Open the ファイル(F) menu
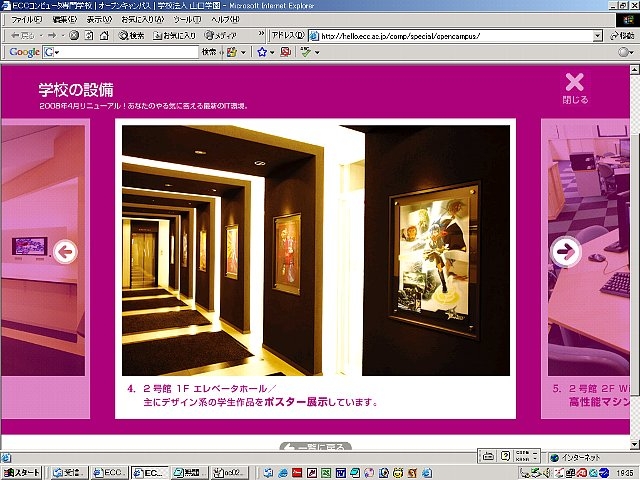 click(x=26, y=19)
